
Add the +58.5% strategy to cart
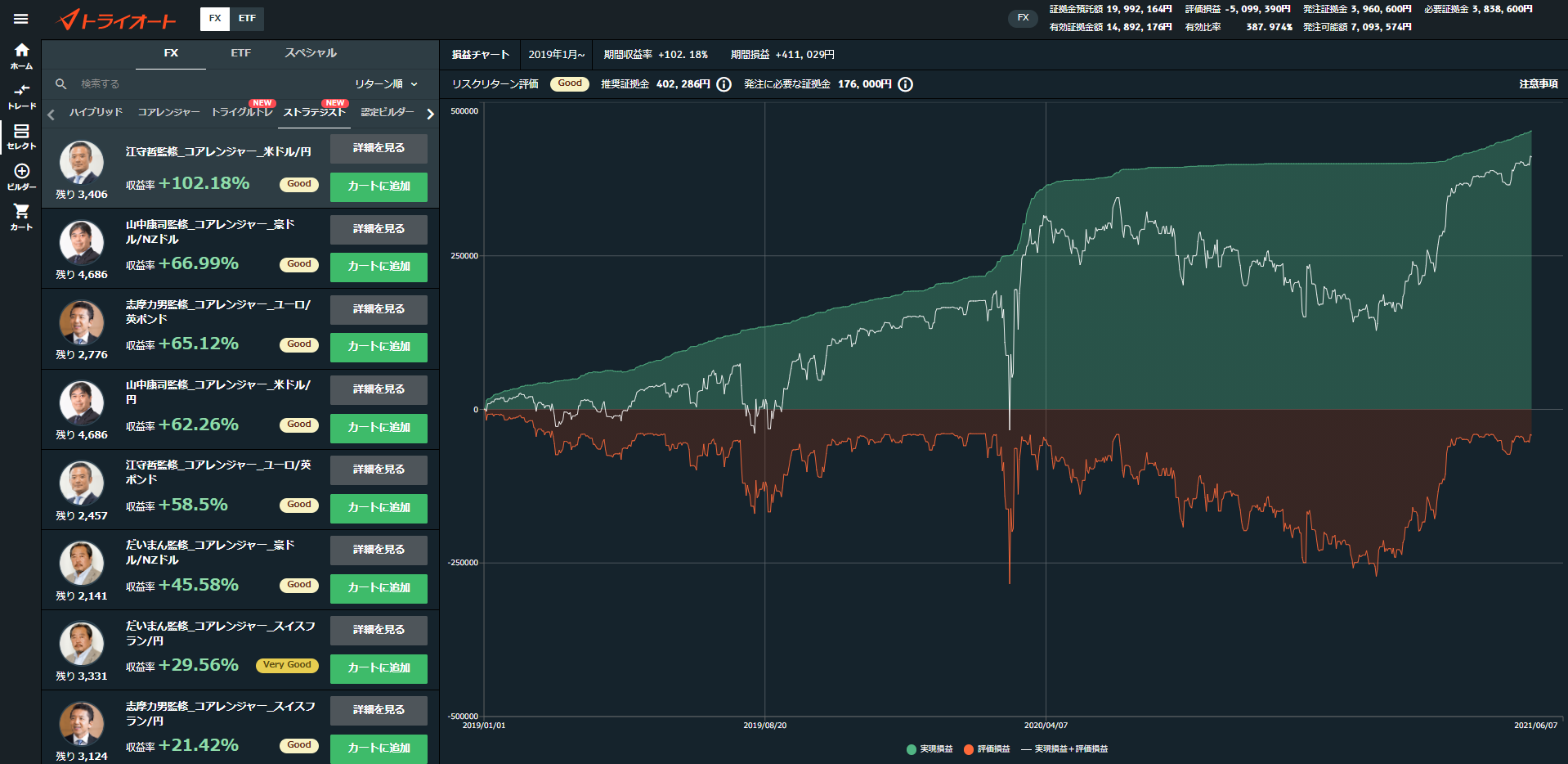(x=379, y=508)
